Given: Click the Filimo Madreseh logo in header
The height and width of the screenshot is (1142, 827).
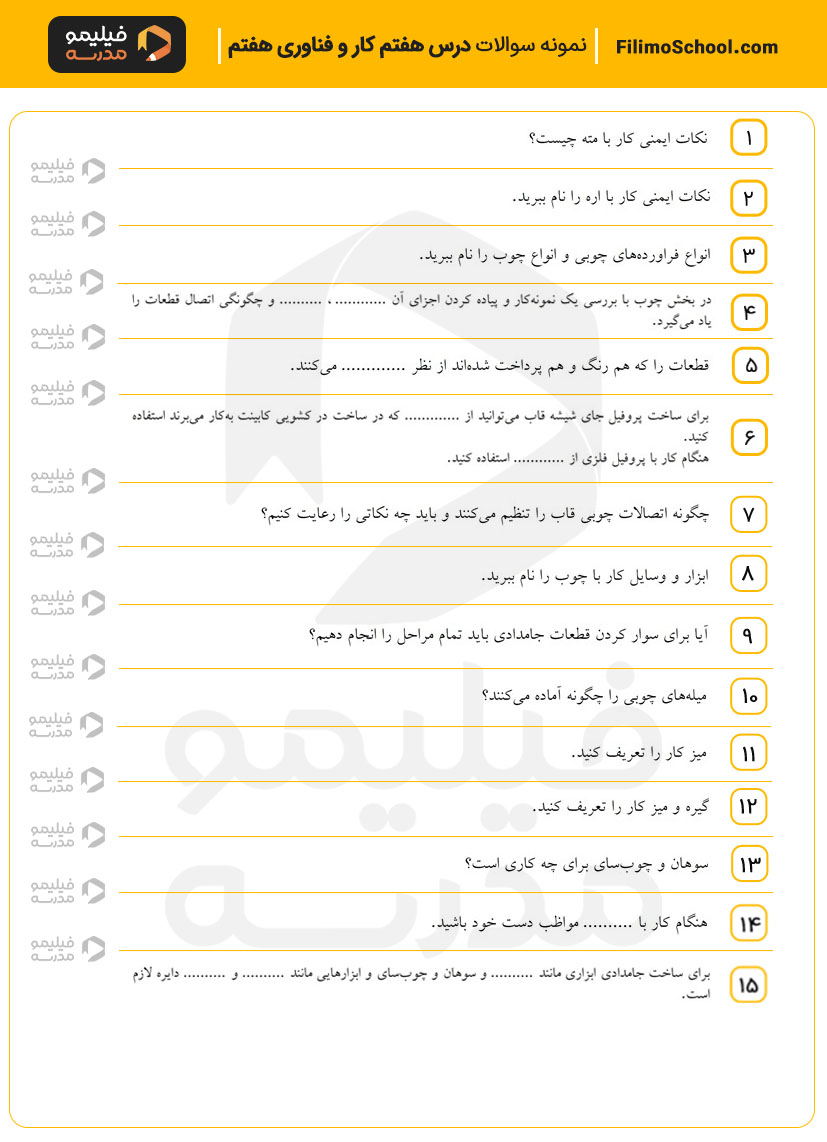Looking at the screenshot, I should coord(116,45).
